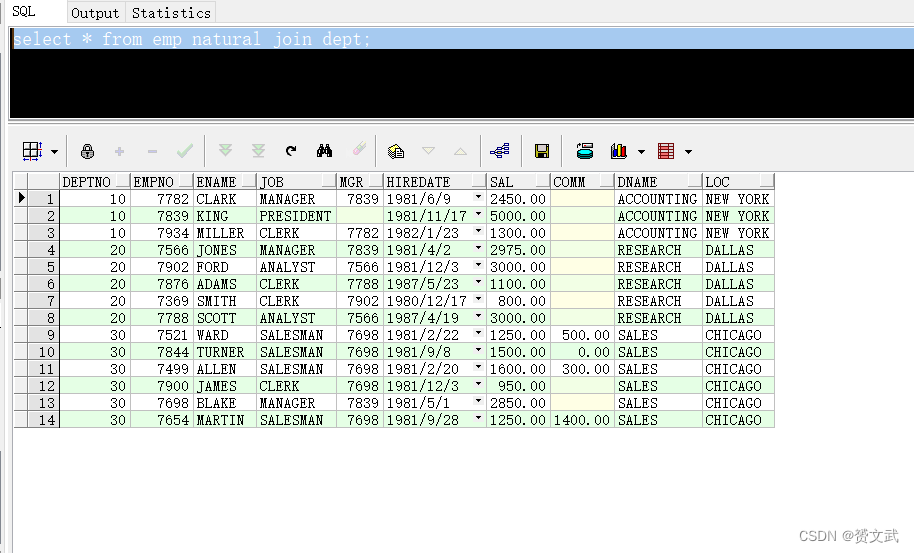
Task: Click the binoculars Find icon
Action: 324,151
